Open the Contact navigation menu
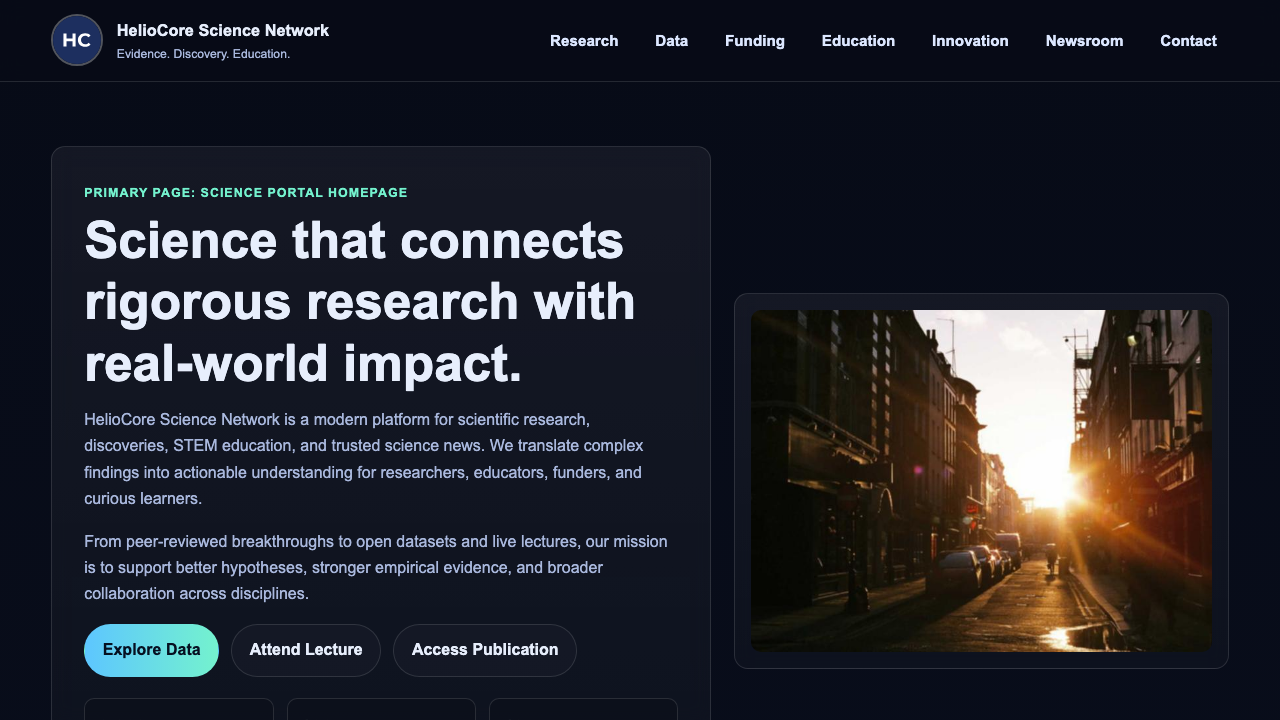Screen dimensions: 1280x720 [x=1188, y=41]
